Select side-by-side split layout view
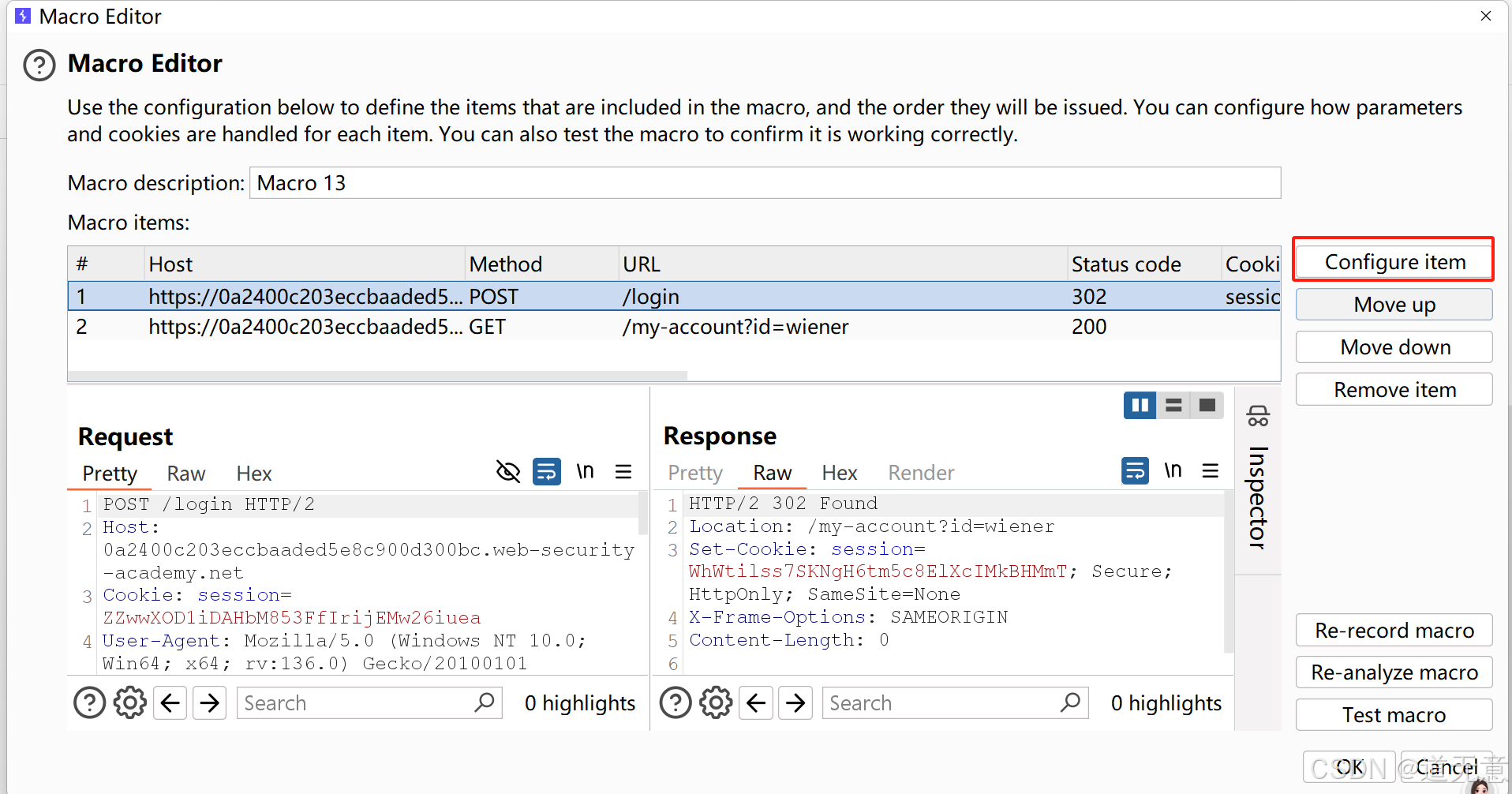This screenshot has height=794, width=1512. 1140,406
